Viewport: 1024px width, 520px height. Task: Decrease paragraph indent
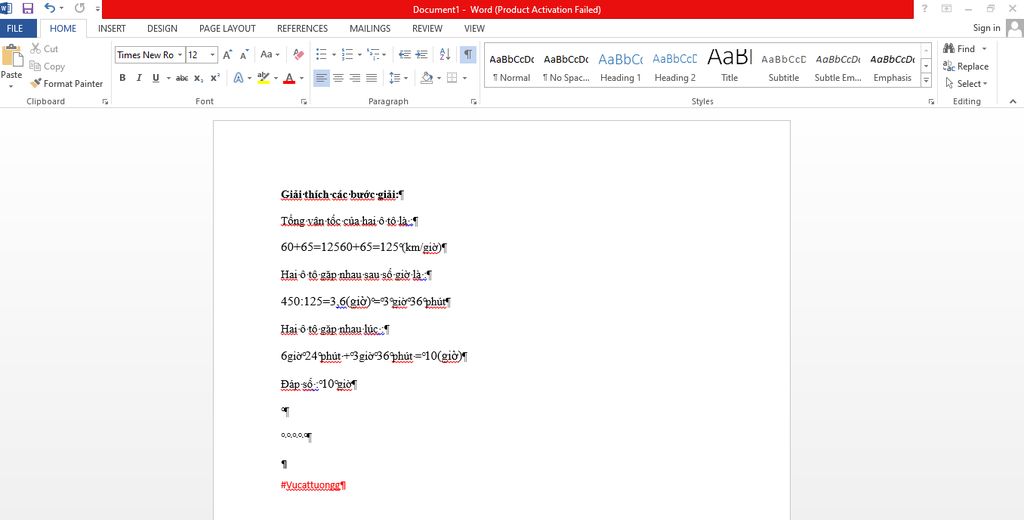point(405,55)
